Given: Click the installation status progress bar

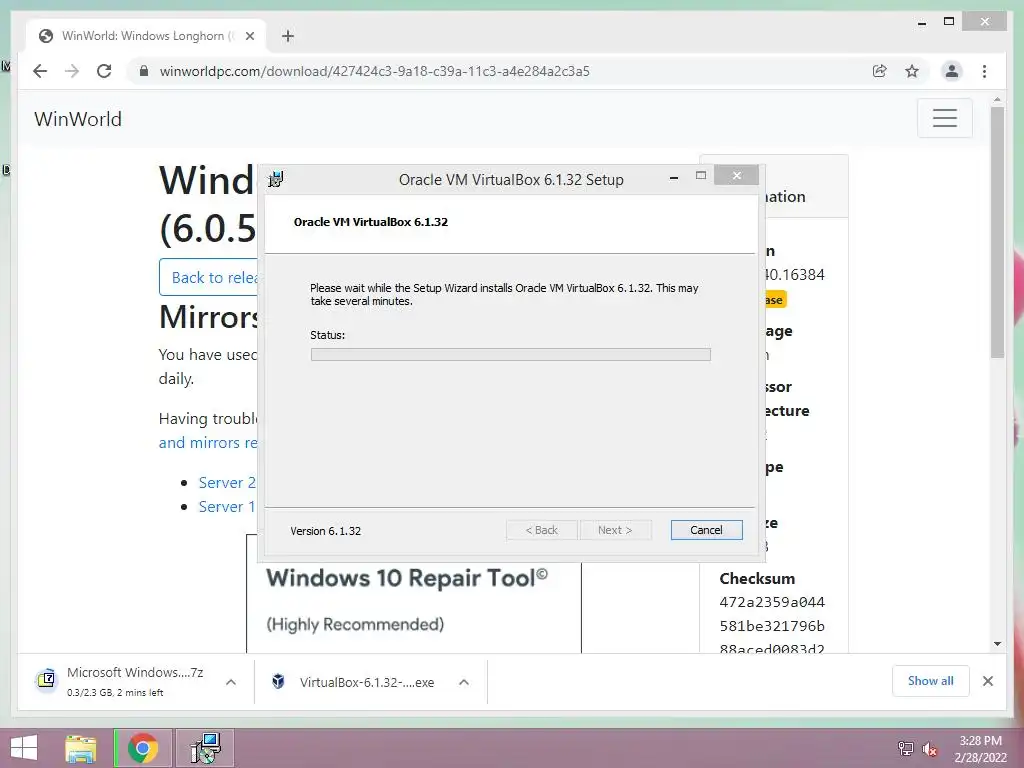Looking at the screenshot, I should tap(511, 355).
